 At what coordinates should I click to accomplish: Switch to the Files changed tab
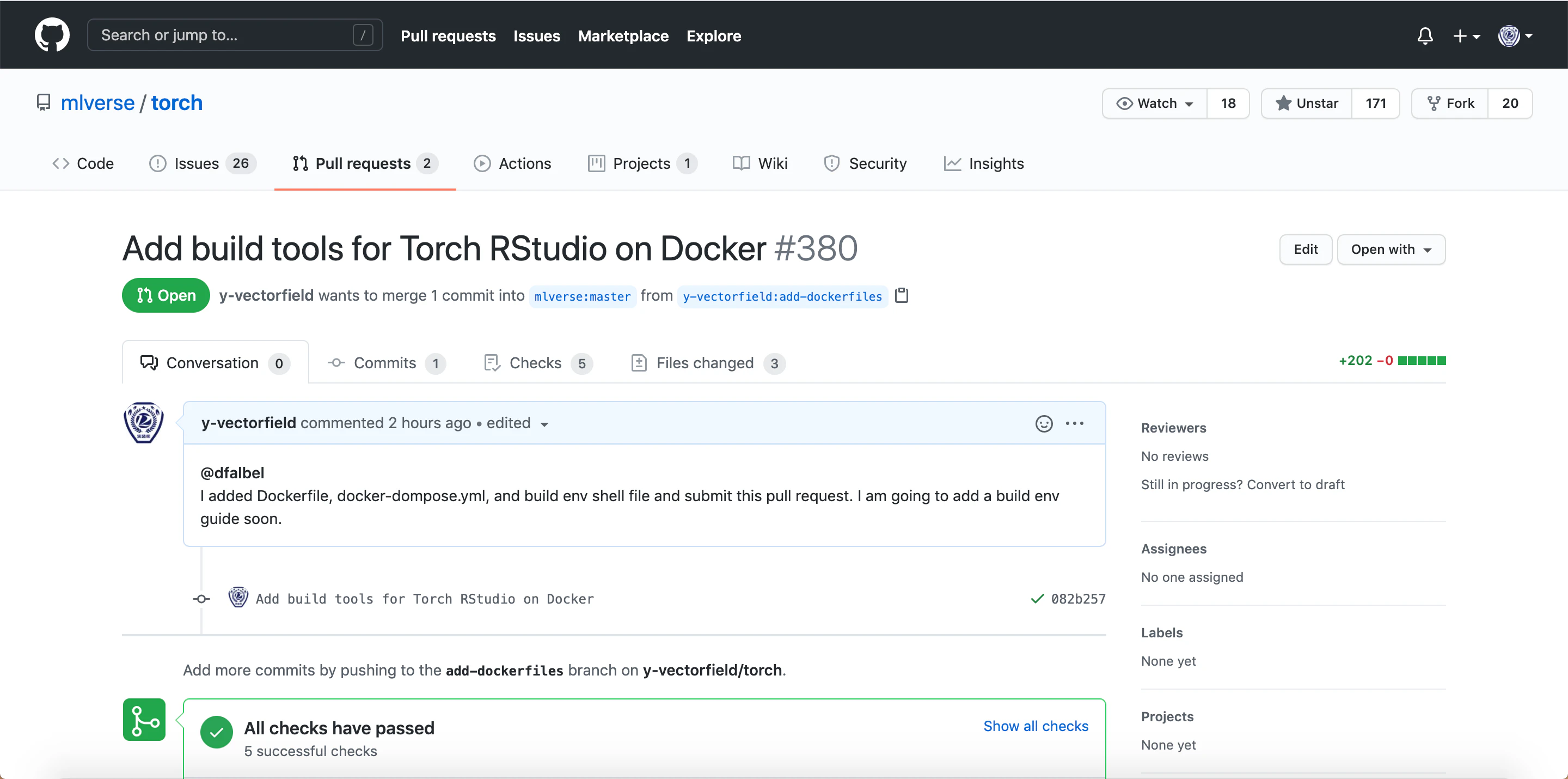tap(706, 362)
